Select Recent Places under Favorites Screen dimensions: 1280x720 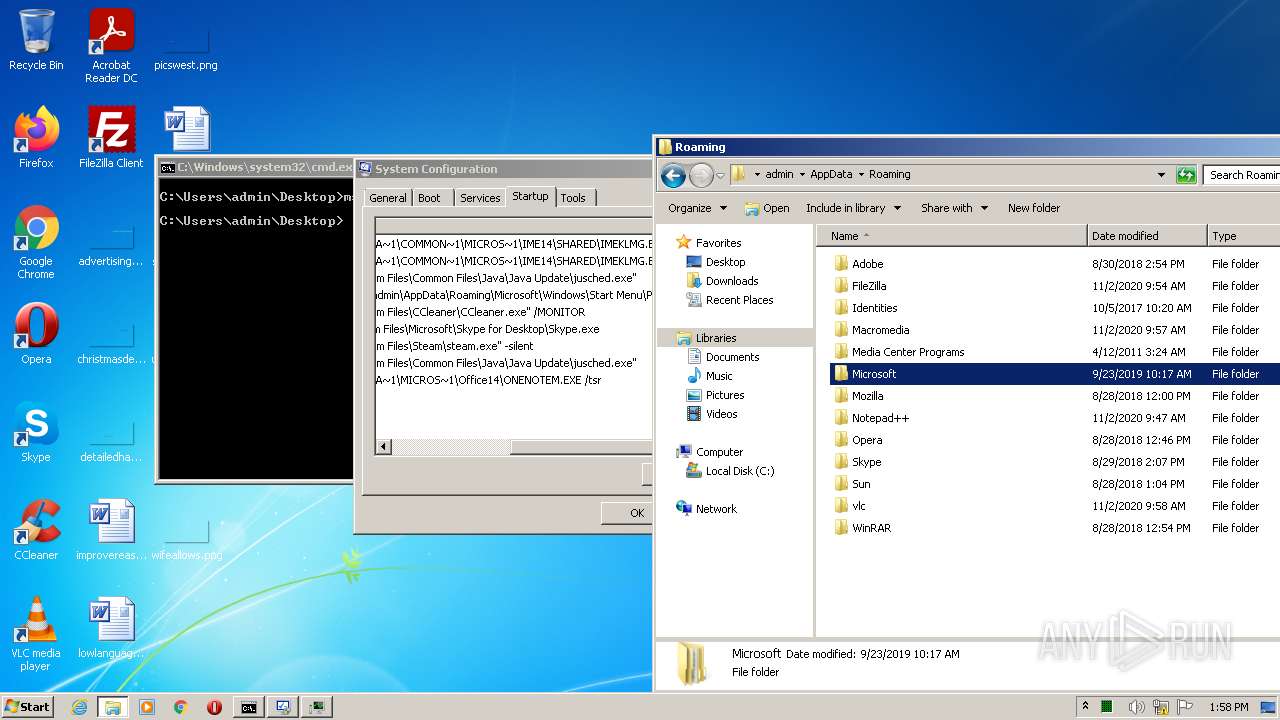pos(739,300)
